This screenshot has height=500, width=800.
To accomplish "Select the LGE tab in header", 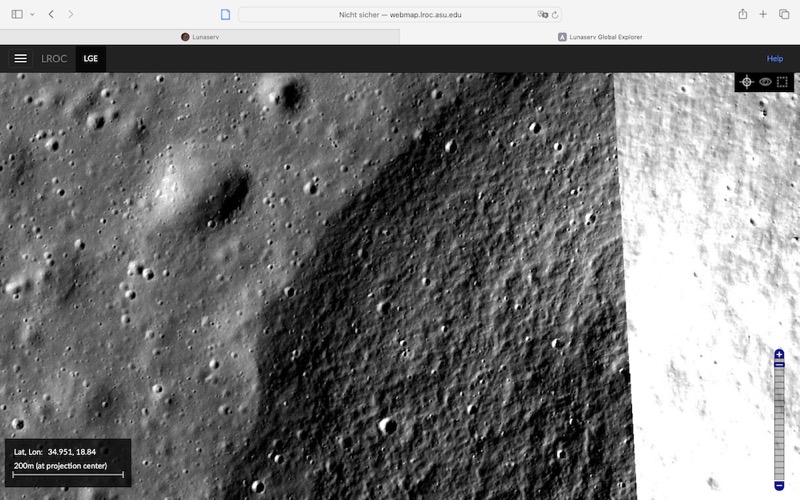I will tap(91, 59).
